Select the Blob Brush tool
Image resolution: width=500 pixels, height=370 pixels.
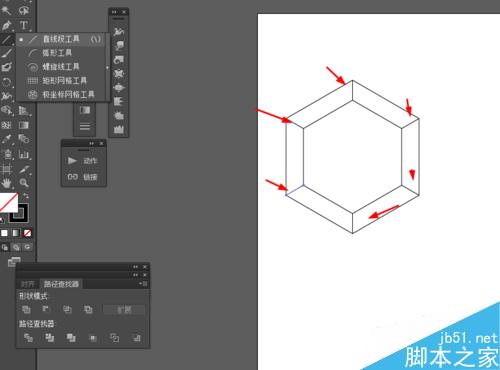(x=6, y=67)
